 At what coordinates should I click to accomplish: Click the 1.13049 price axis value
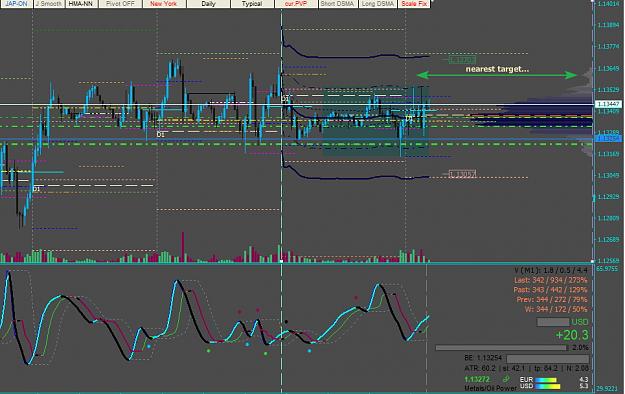point(609,175)
